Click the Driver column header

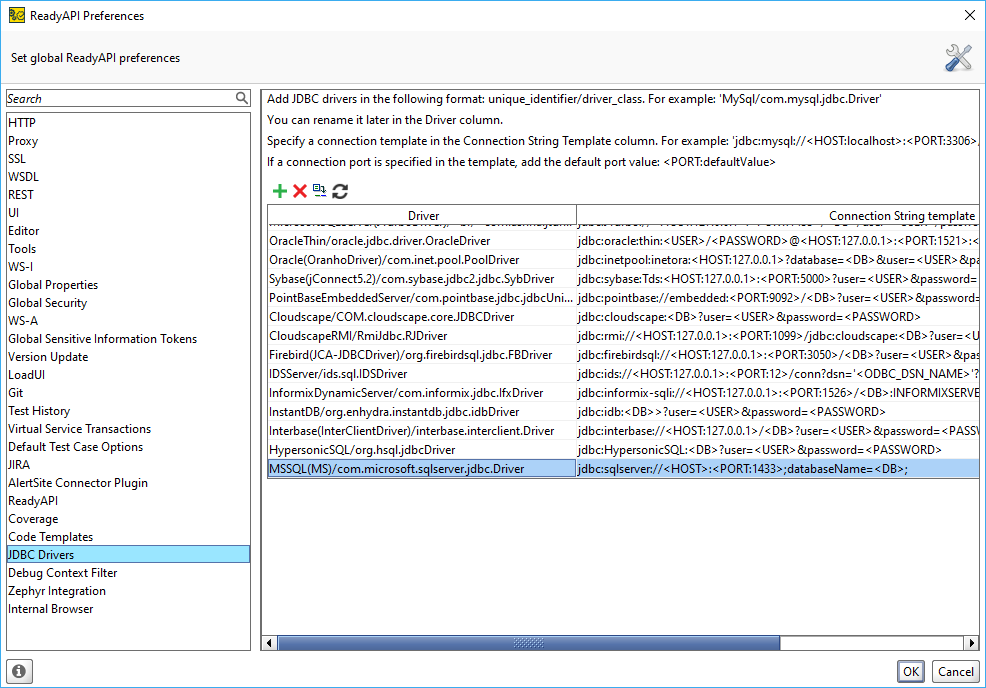(x=422, y=216)
